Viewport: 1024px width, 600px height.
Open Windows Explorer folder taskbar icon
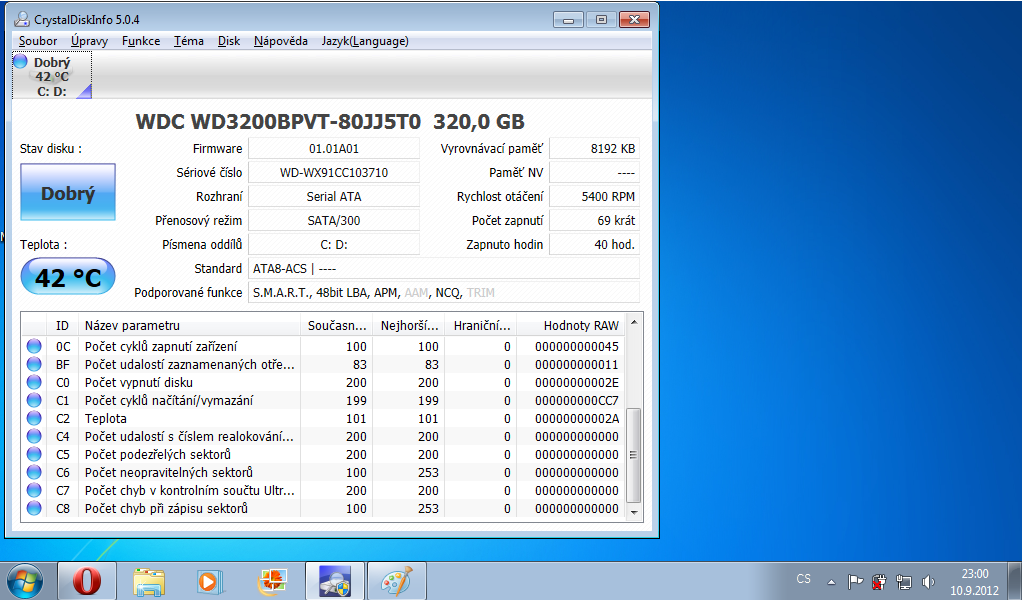[x=149, y=580]
